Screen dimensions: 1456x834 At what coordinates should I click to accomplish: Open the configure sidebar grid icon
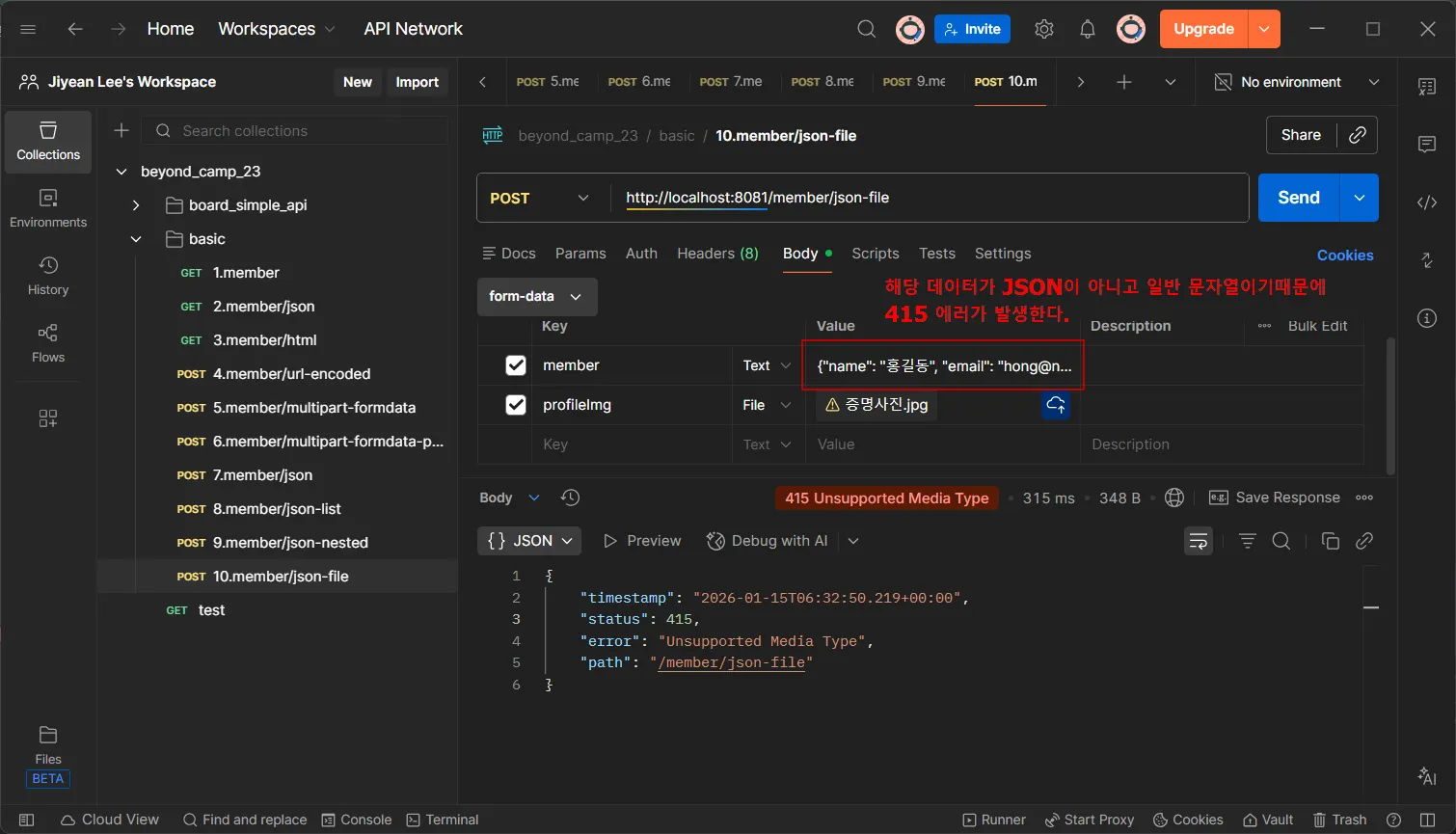coord(48,417)
